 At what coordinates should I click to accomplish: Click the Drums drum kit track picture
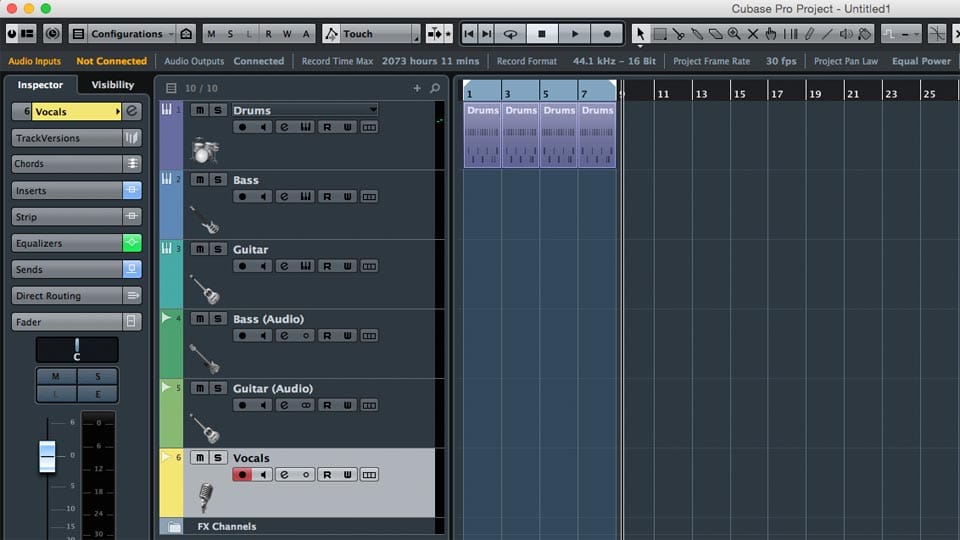(x=204, y=151)
